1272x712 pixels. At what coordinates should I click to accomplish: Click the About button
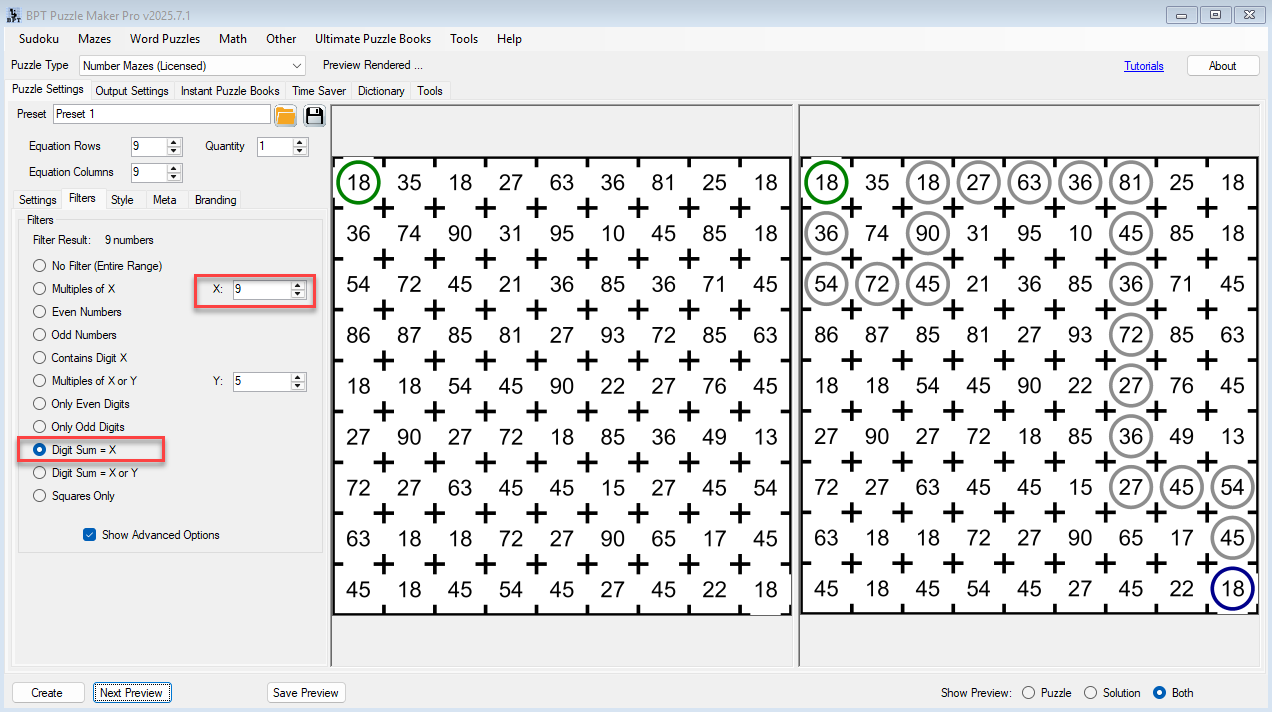1223,66
